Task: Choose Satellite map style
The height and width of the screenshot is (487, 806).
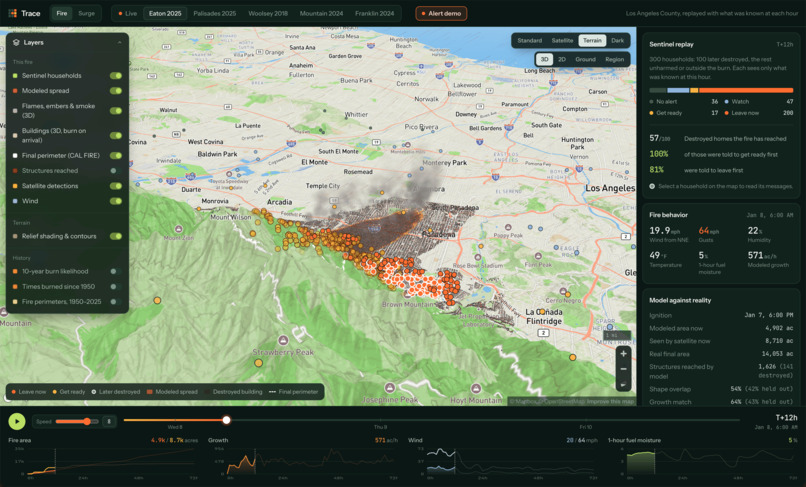Action: click(x=562, y=41)
